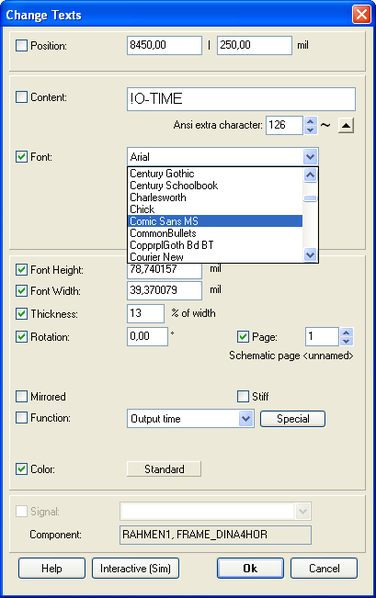
Task: Click the Font Width field 39,370079
Action: pos(164,291)
